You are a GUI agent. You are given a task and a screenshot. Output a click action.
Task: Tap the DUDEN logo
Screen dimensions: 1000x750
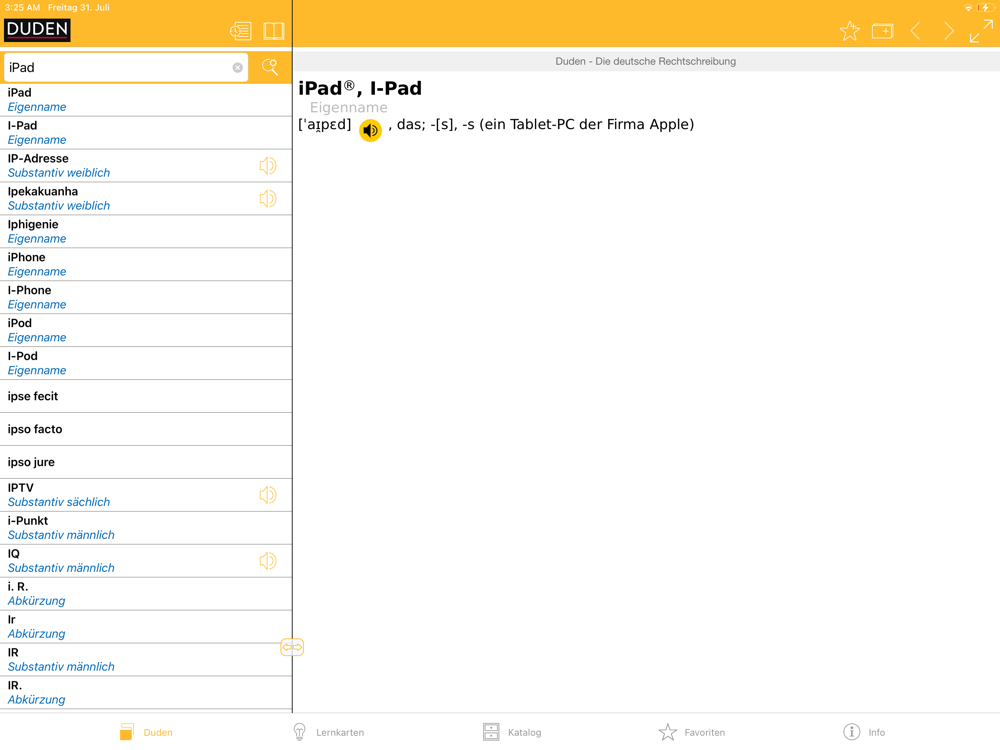(x=37, y=30)
